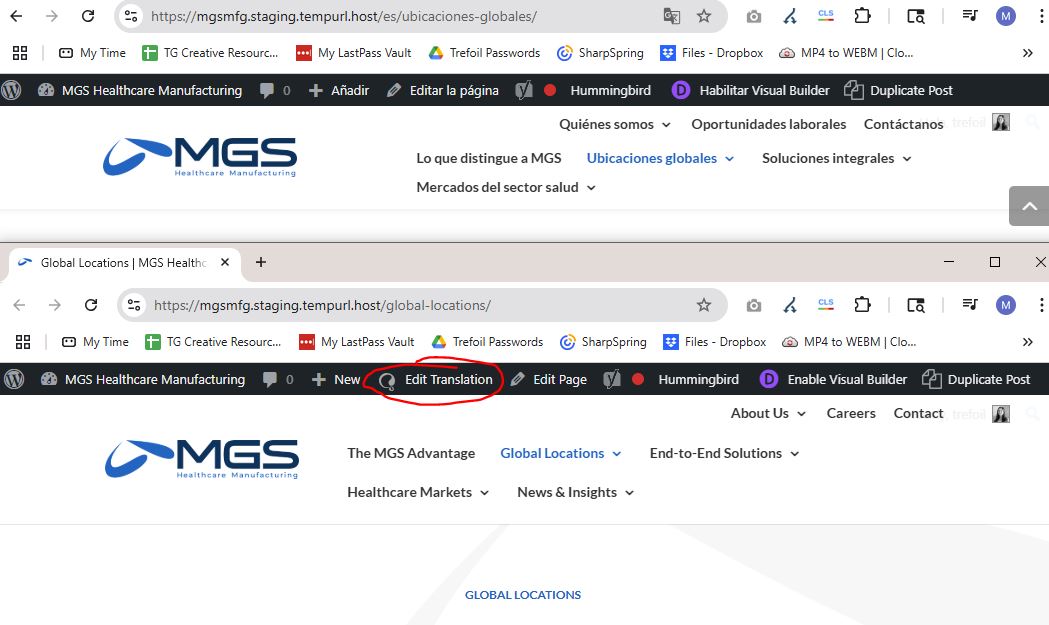Image resolution: width=1049 pixels, height=625 pixels.
Task: Click Duplicate Post in the English admin bar
Action: click(x=976, y=379)
